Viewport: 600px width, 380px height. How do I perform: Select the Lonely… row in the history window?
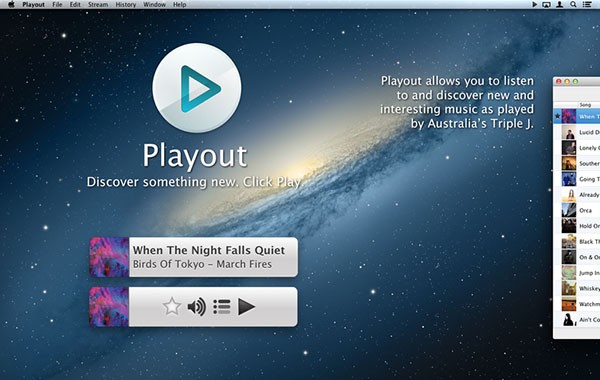click(577, 148)
